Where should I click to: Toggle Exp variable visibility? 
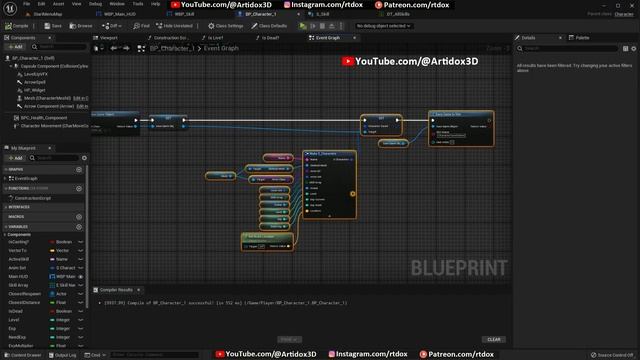(80, 329)
